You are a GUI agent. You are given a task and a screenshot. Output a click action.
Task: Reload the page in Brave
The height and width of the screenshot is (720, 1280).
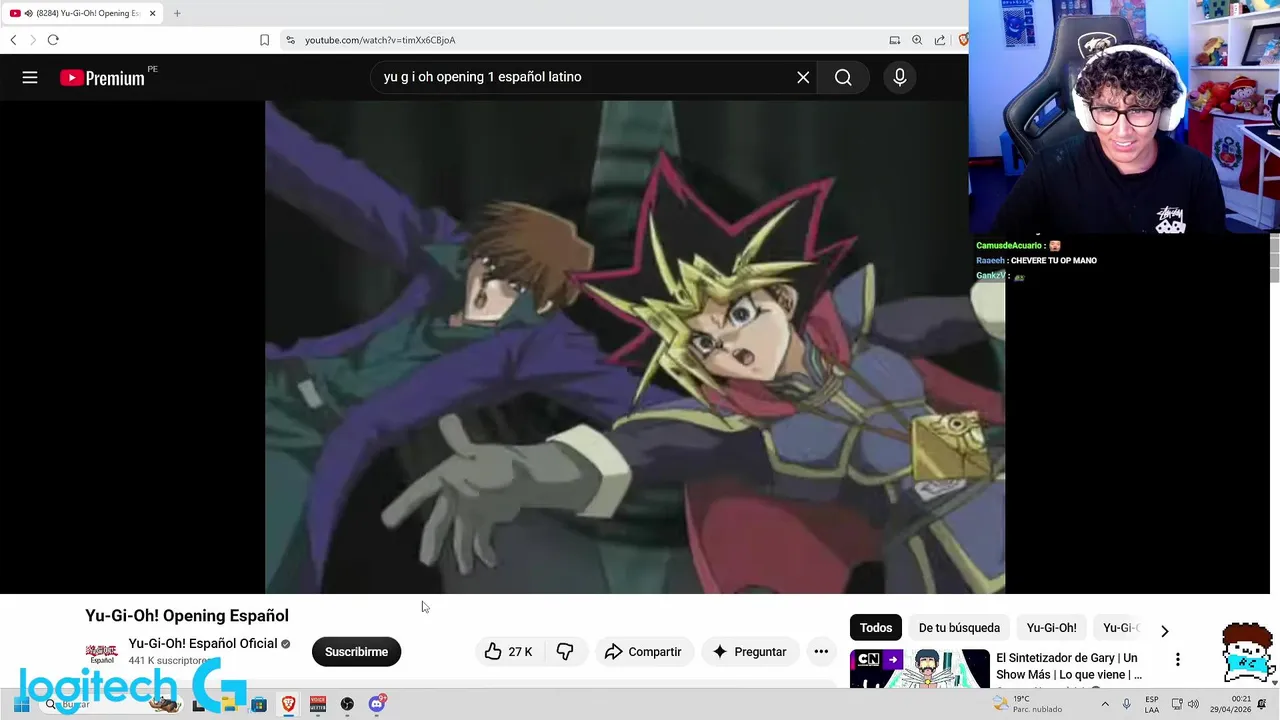(x=53, y=40)
